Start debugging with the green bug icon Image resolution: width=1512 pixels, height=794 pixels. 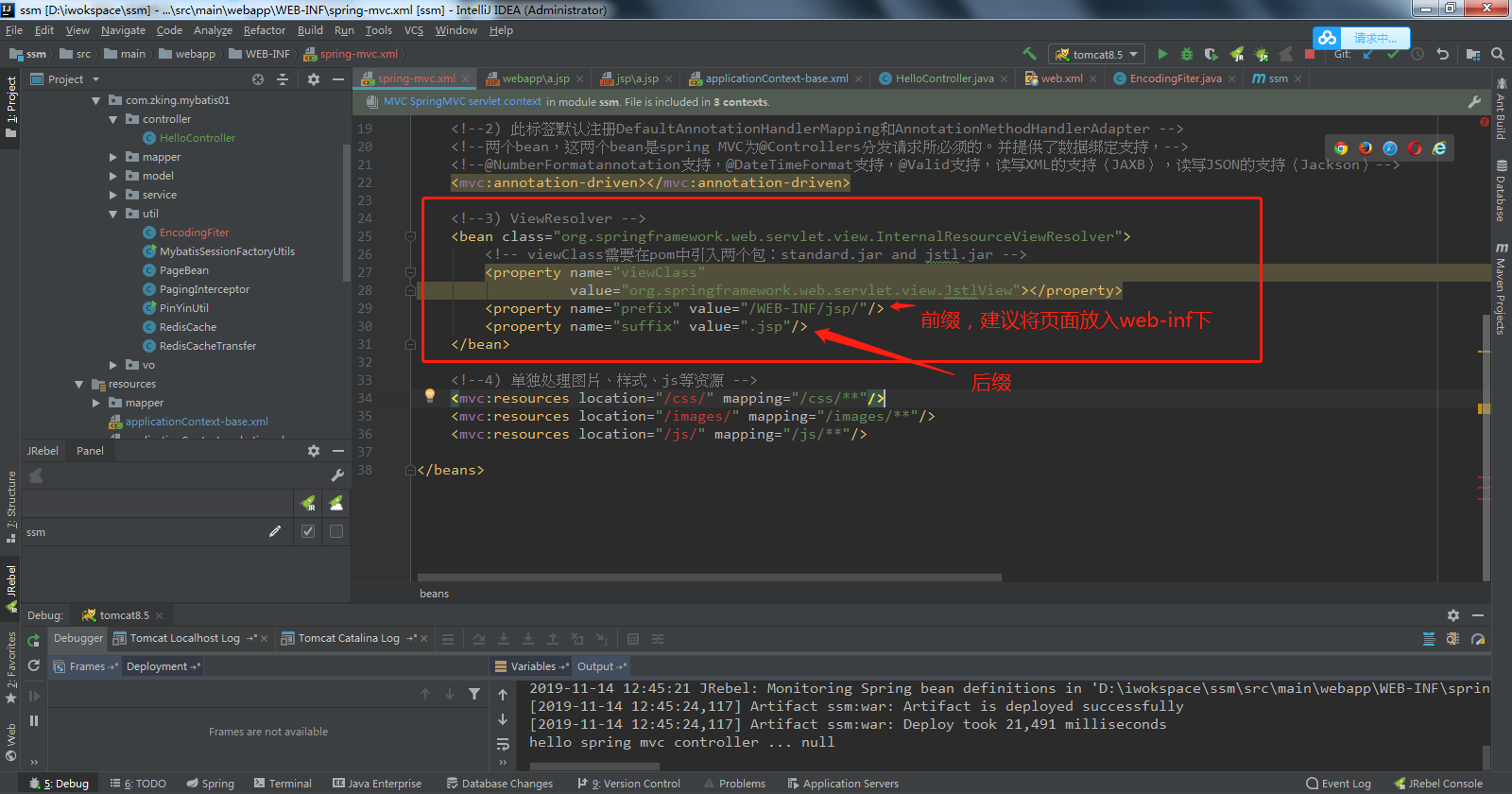tap(1187, 54)
